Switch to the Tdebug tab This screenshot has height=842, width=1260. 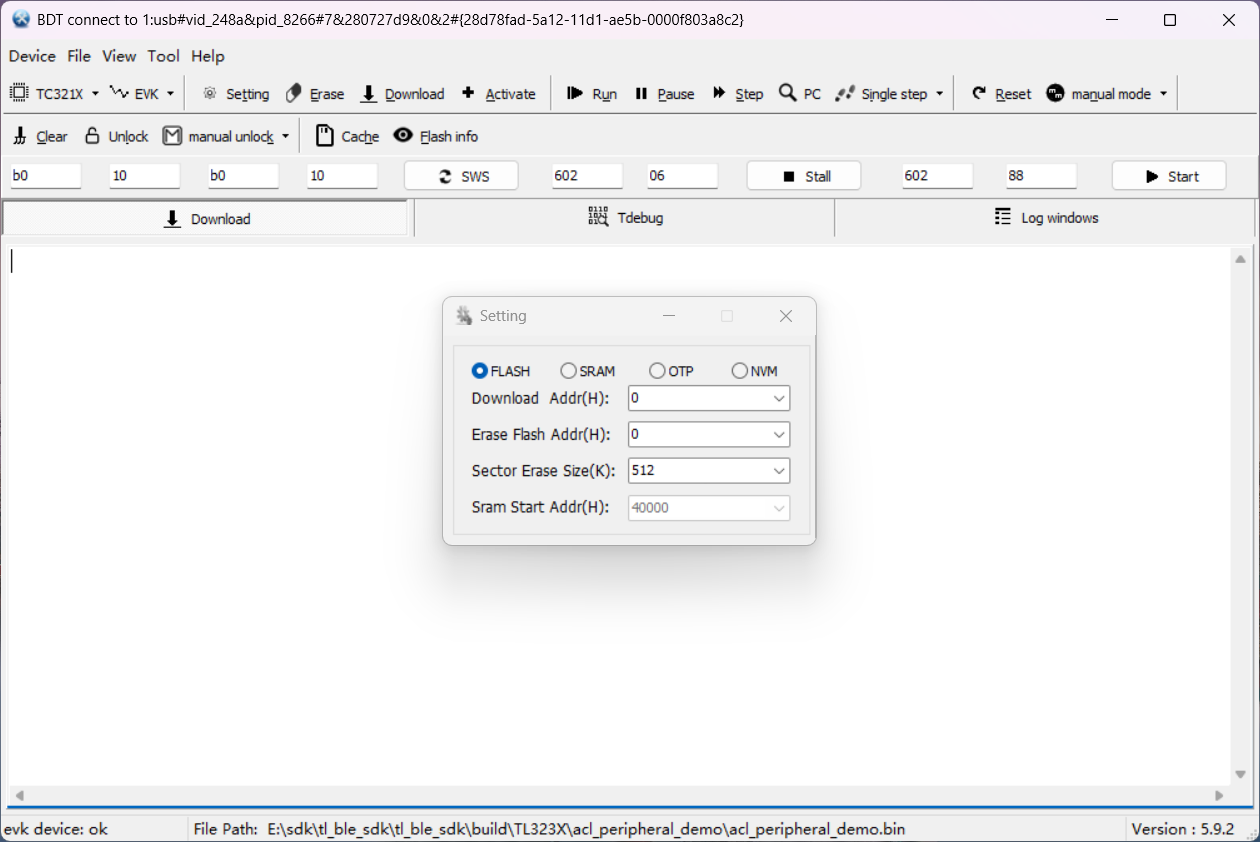[624, 218]
